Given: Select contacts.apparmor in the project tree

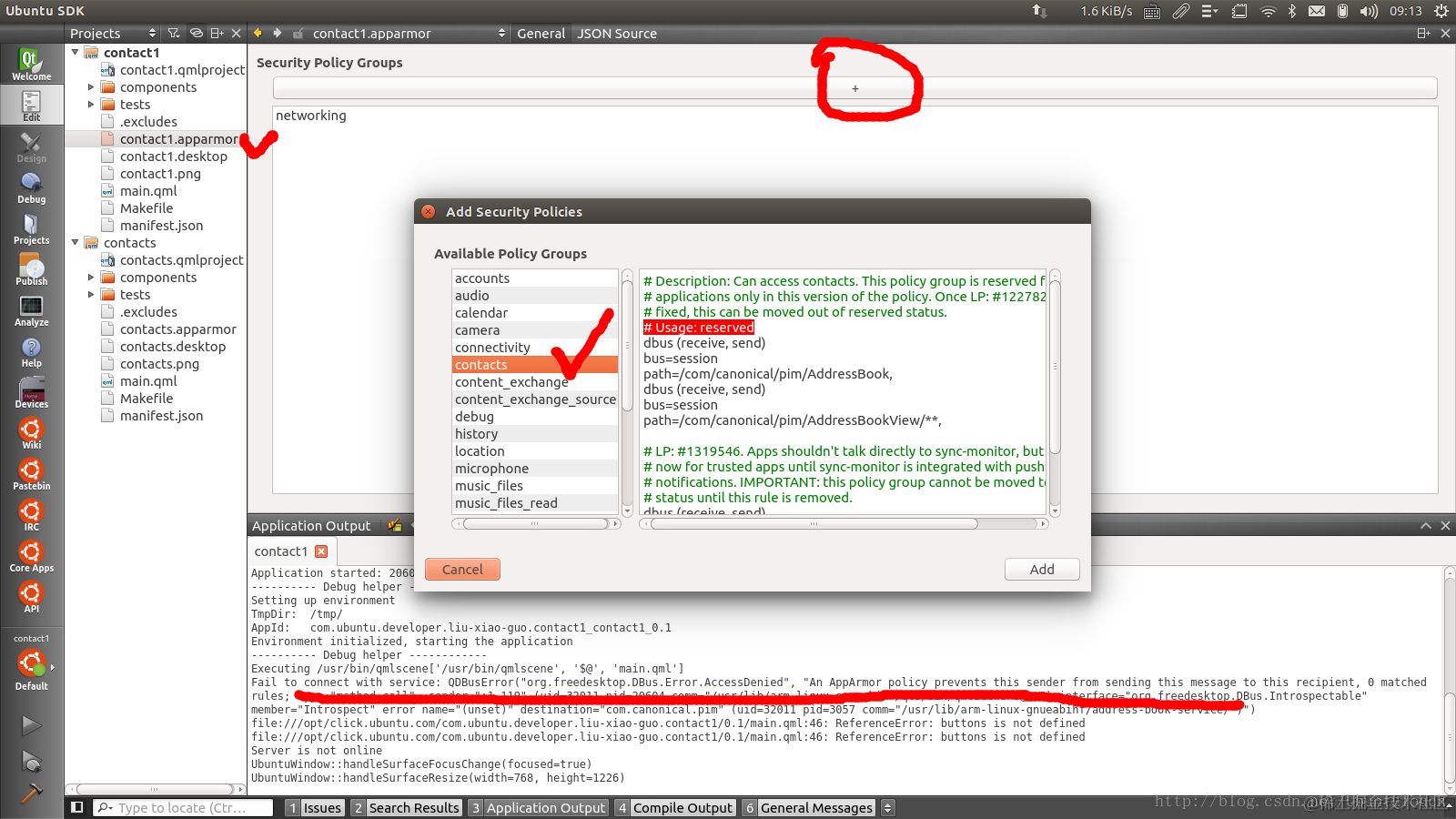Looking at the screenshot, I should click(178, 329).
